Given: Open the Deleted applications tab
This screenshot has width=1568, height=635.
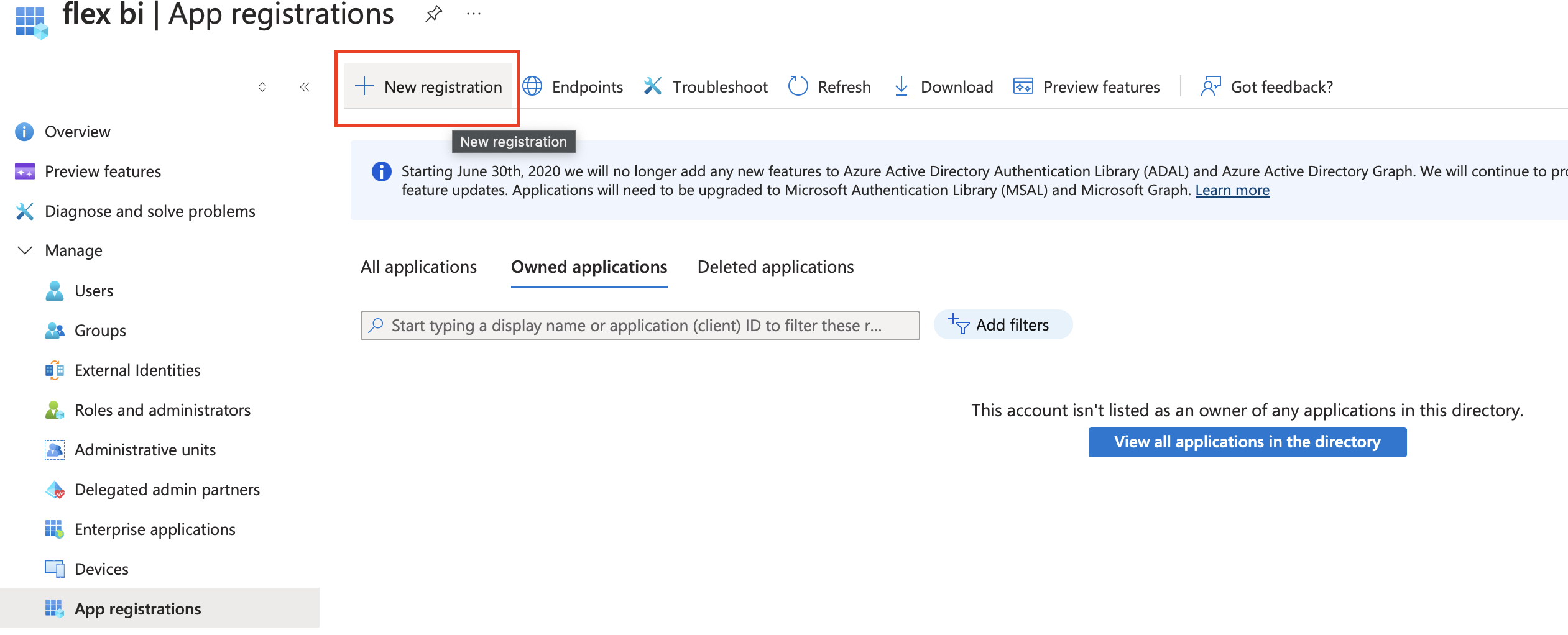Looking at the screenshot, I should pos(775,267).
